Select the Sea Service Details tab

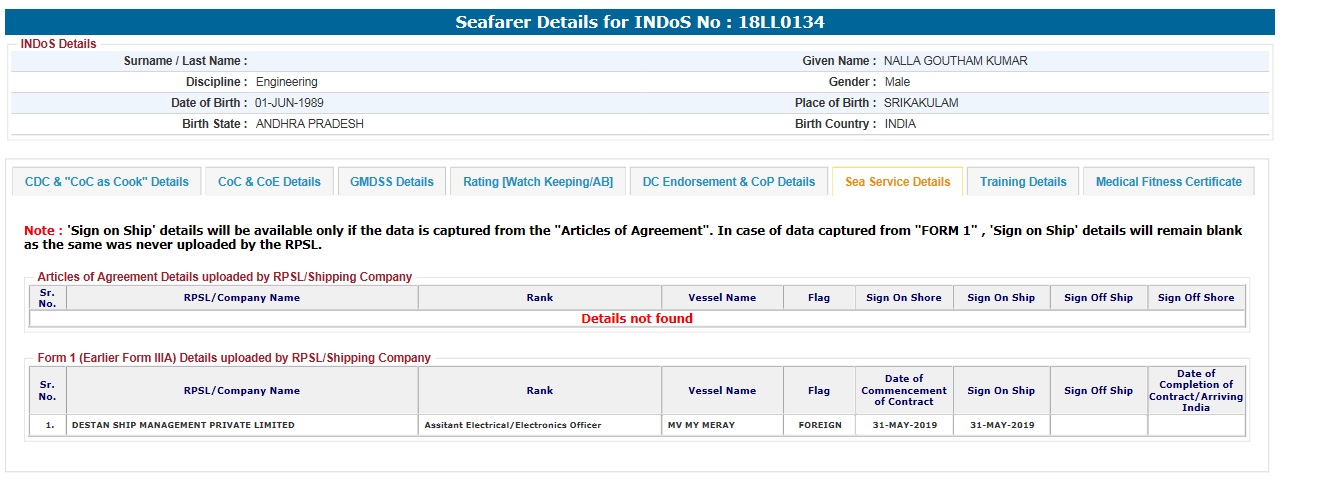pos(897,182)
